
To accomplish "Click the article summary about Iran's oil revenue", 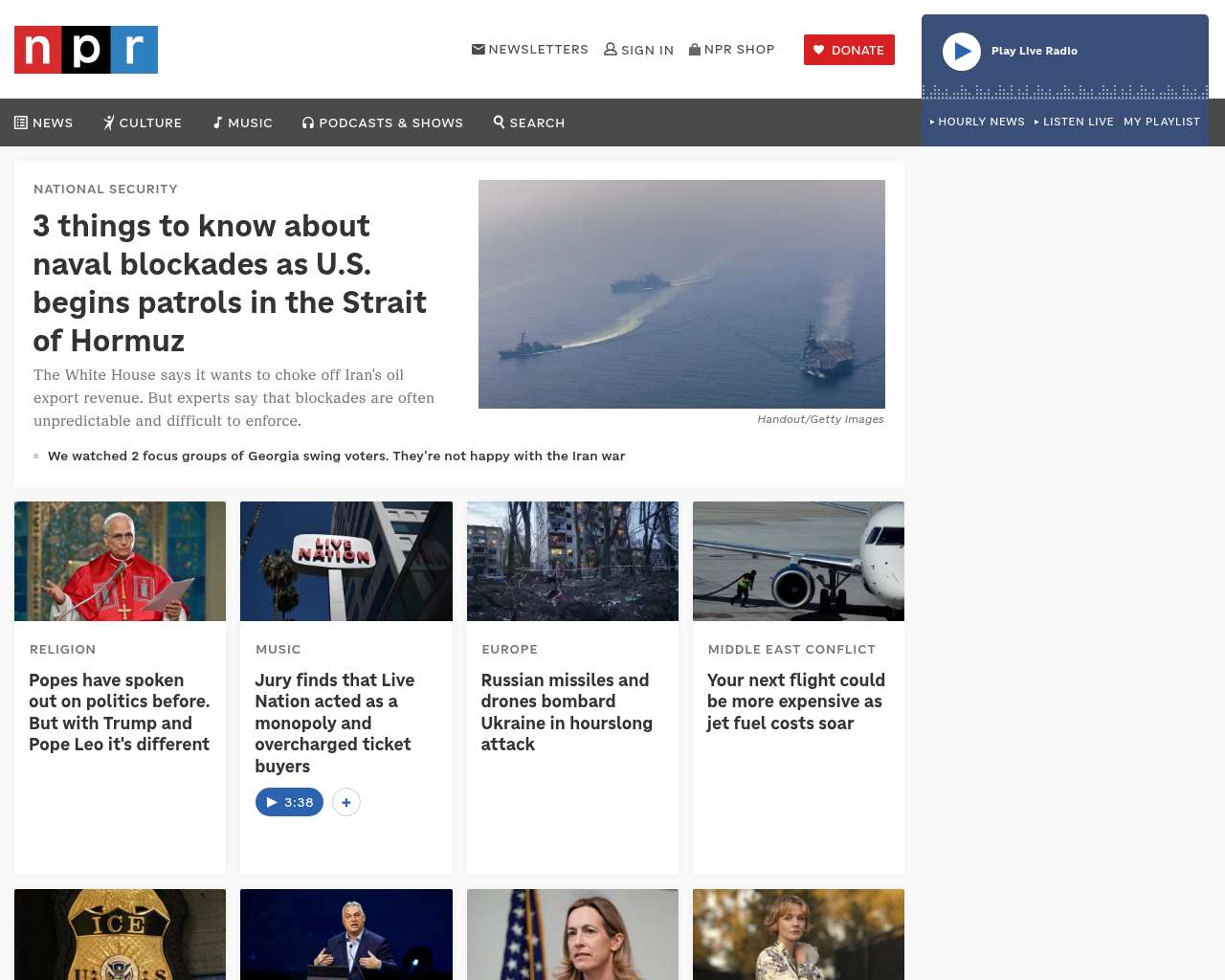I will (x=234, y=398).
